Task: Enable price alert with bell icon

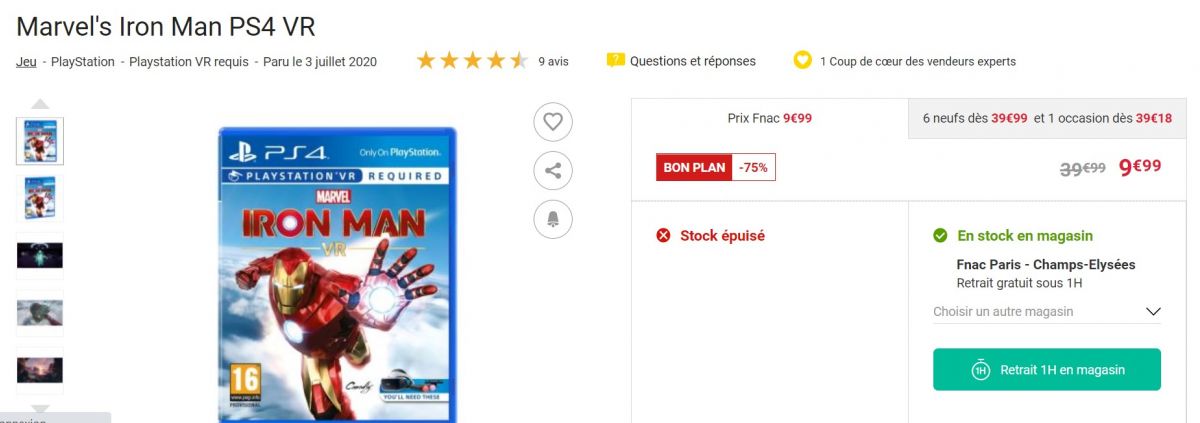Action: 553,218
